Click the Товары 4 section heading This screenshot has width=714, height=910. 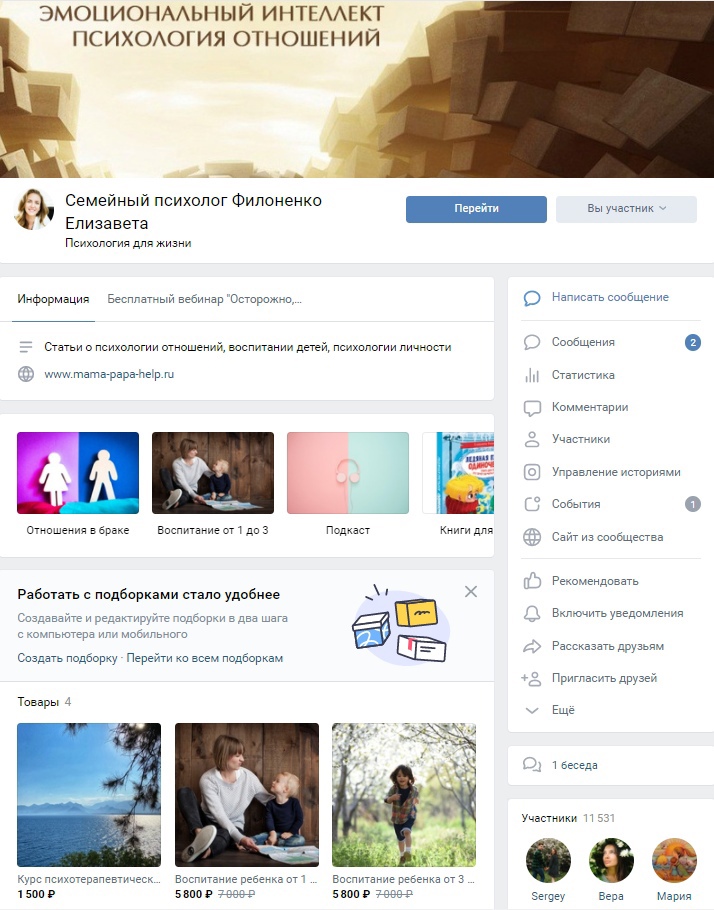point(44,702)
